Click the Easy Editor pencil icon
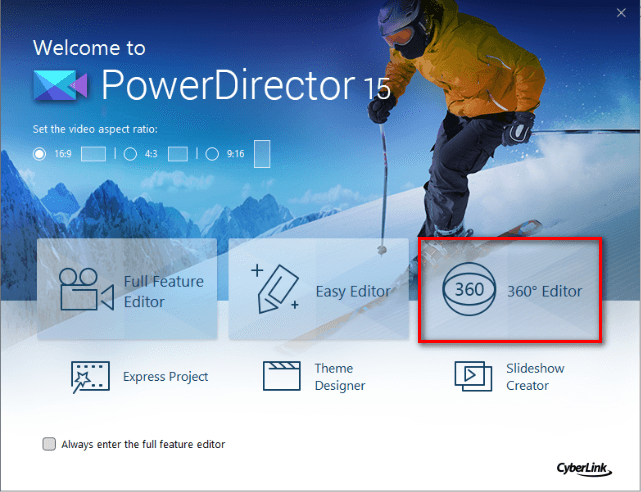641x492 pixels. click(x=275, y=289)
